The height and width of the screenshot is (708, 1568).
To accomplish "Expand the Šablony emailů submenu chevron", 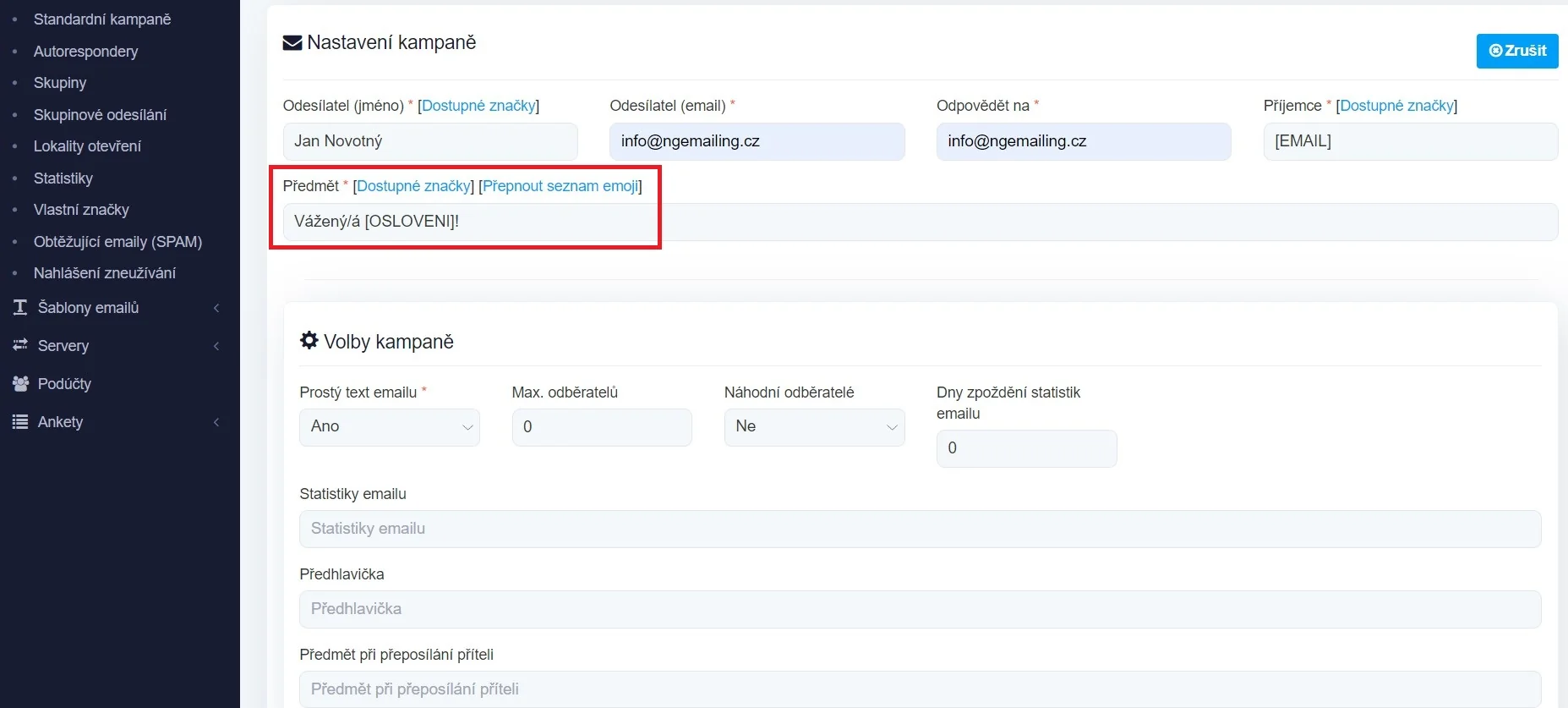I will [216, 308].
